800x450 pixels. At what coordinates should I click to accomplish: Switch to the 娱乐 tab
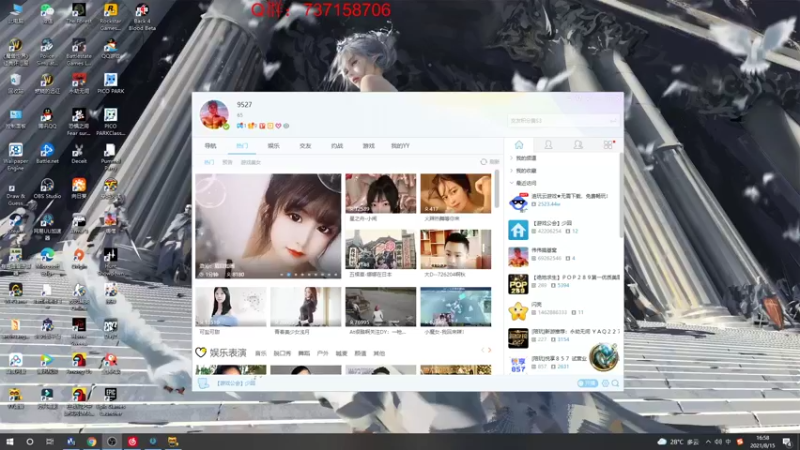pyautogui.click(x=273, y=146)
